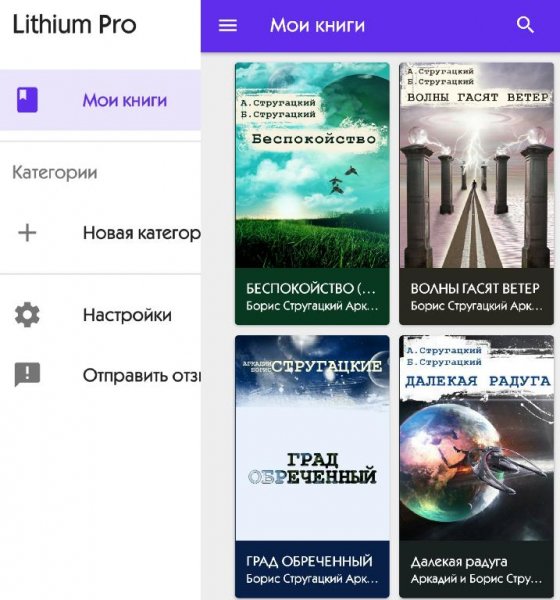Tap the search magnifier icon
The height and width of the screenshot is (600, 560).
point(525,26)
